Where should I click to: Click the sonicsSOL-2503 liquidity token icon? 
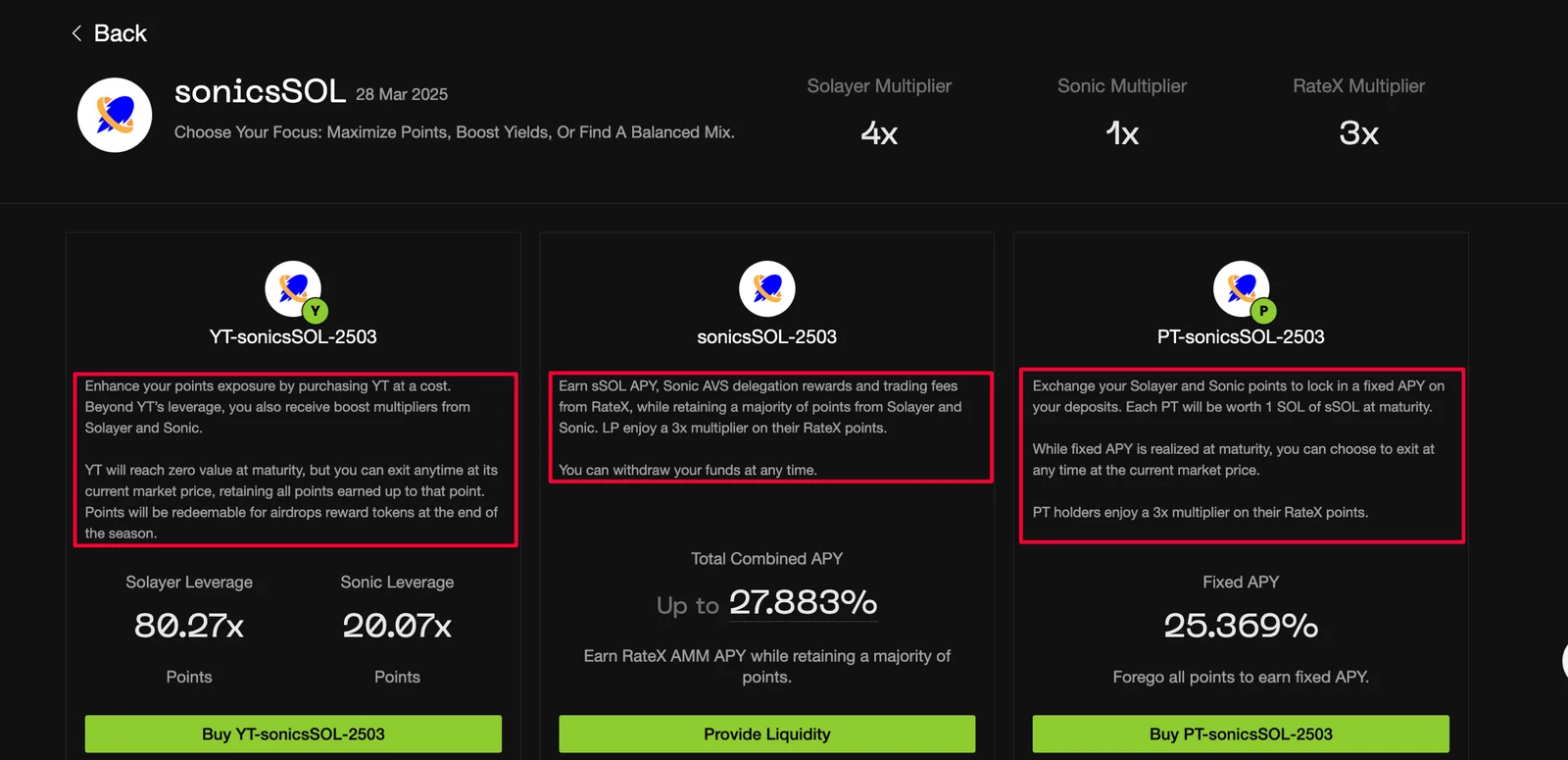point(767,288)
